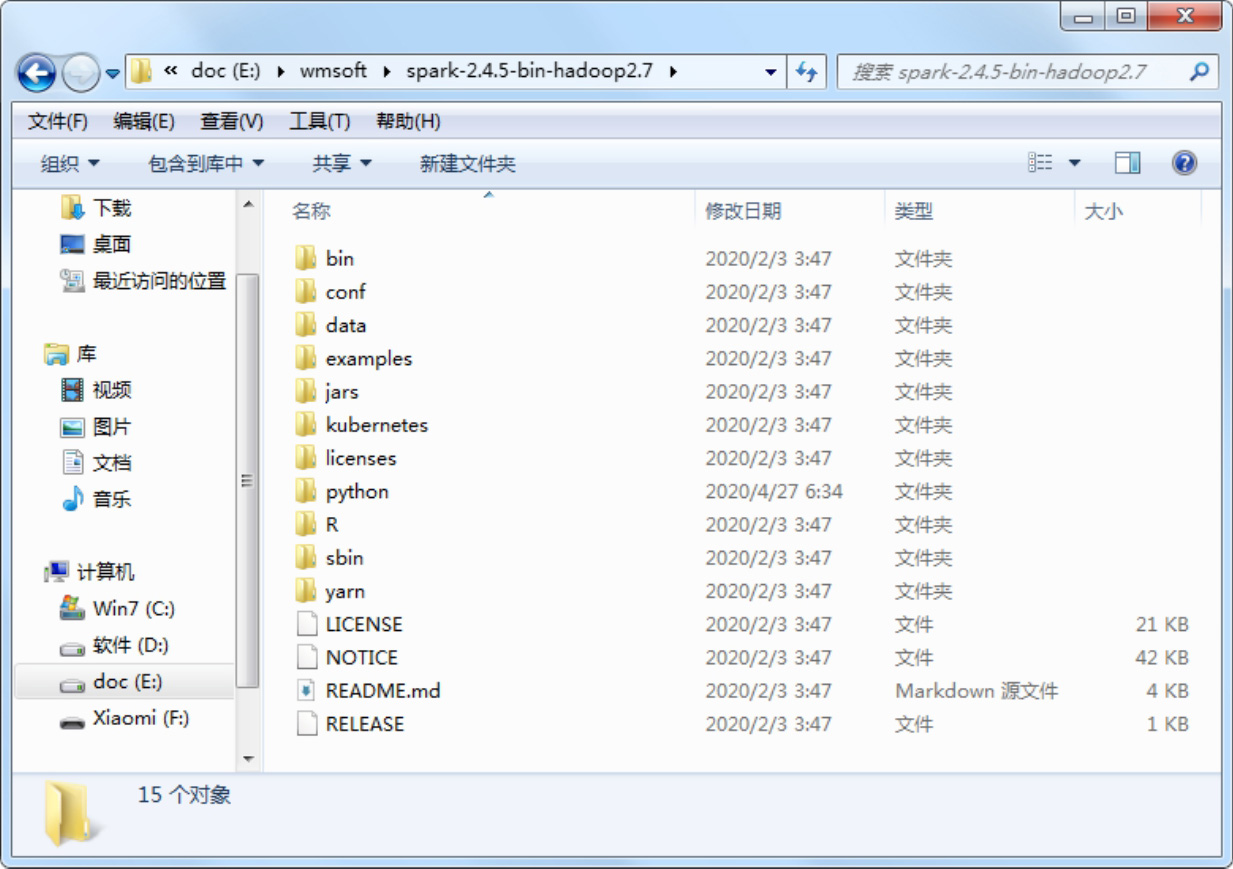Open the 帮助(H) menu

[408, 121]
